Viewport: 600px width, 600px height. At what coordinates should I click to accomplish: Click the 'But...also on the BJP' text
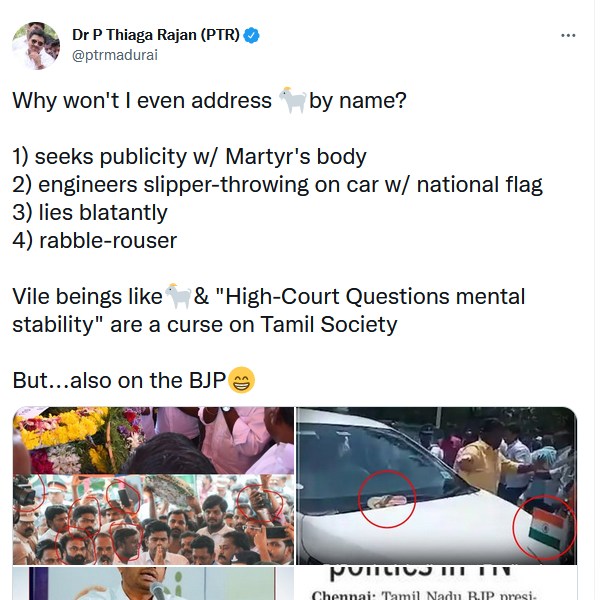pyautogui.click(x=119, y=380)
